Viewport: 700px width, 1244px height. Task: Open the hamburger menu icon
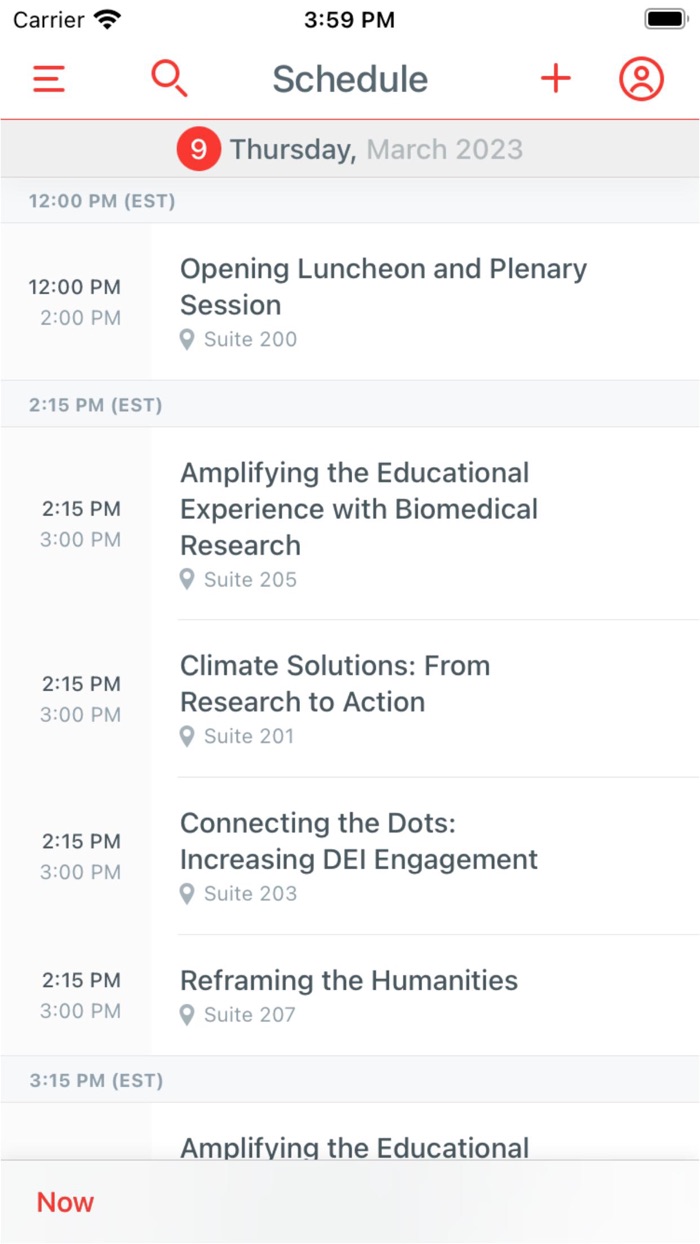[49, 79]
